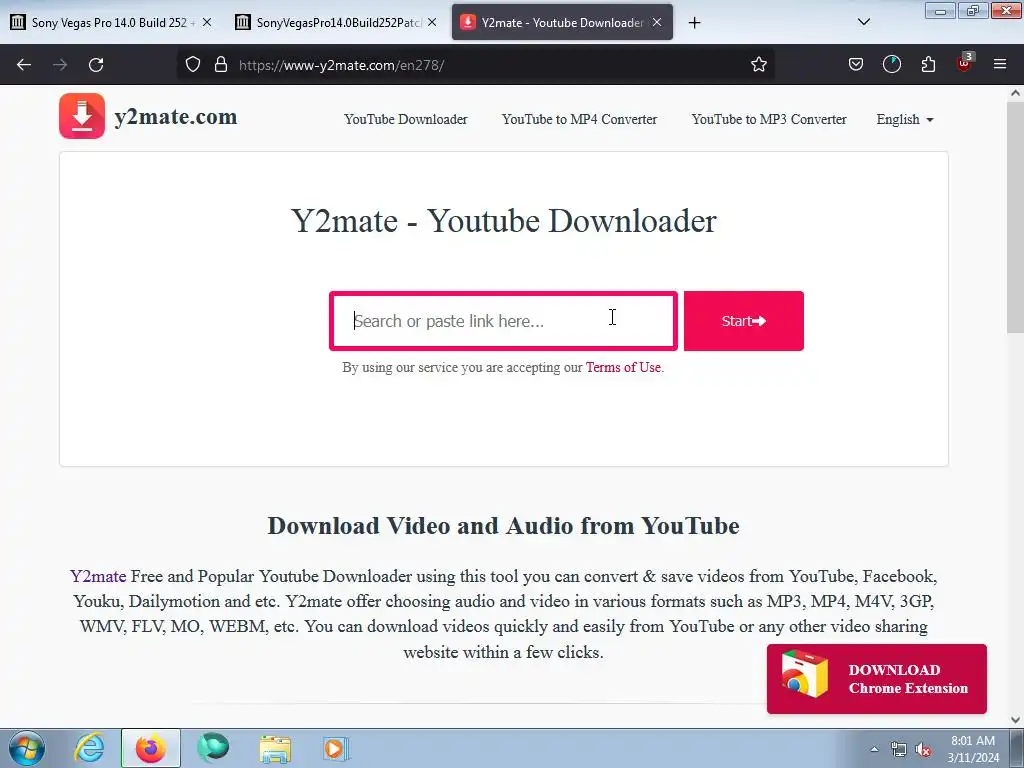Click scrollbar down arrow

(1015, 720)
